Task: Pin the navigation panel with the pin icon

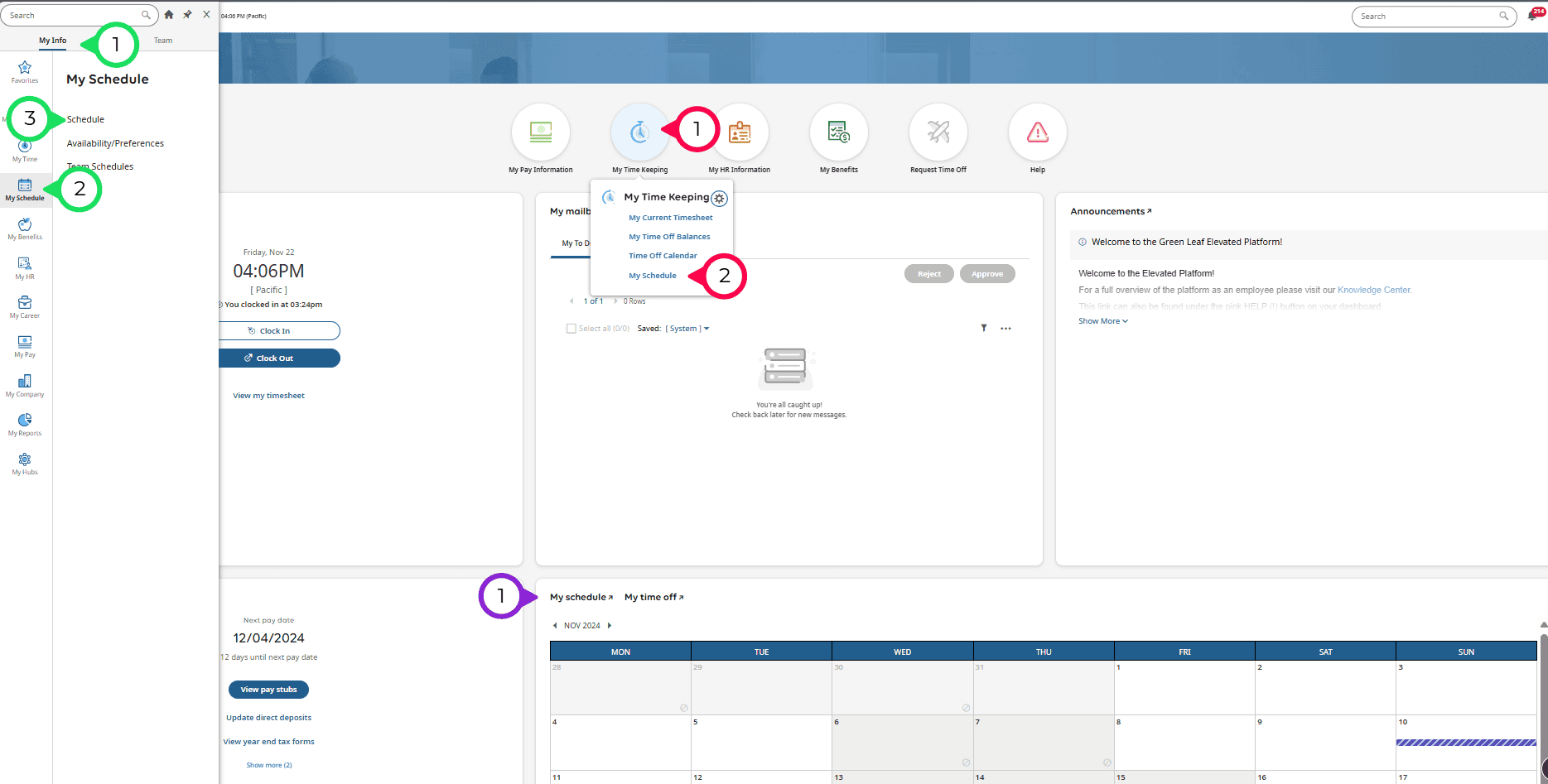Action: point(187,15)
